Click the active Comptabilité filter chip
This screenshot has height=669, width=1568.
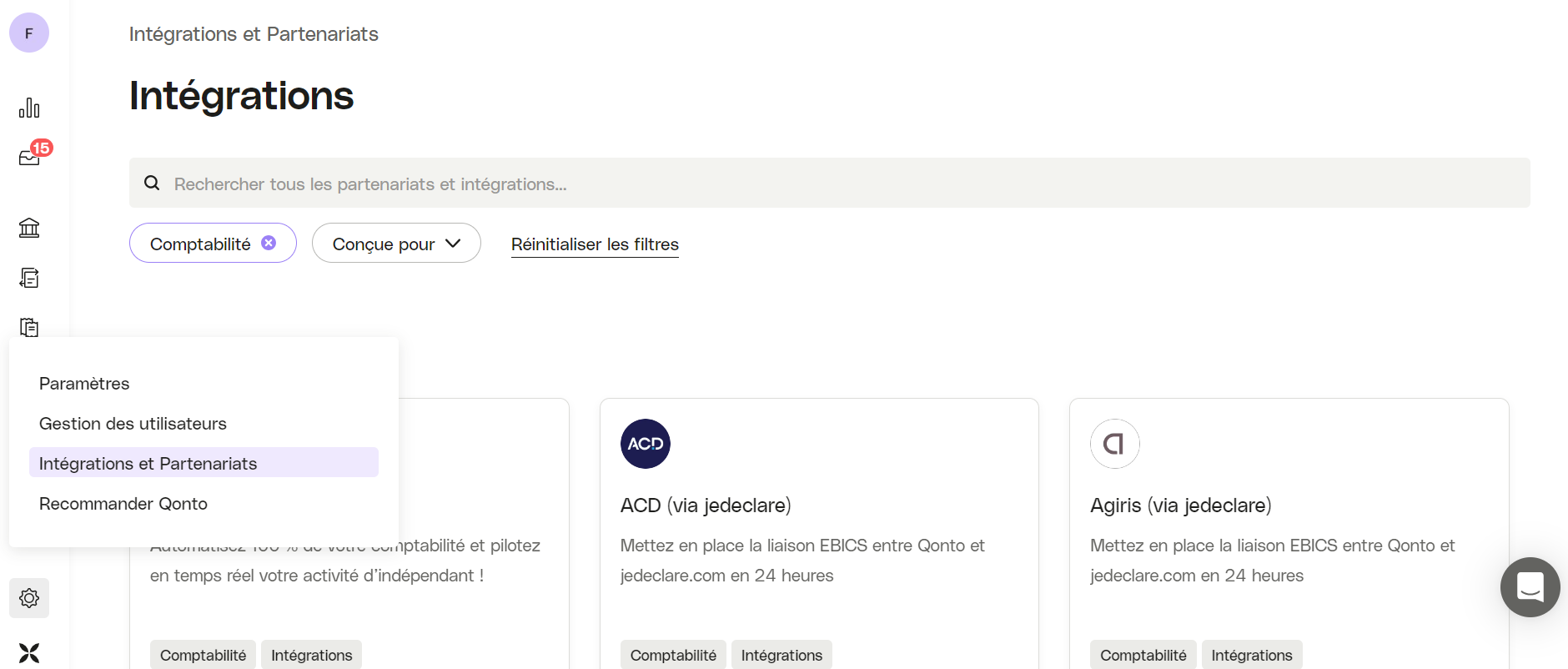click(x=213, y=243)
